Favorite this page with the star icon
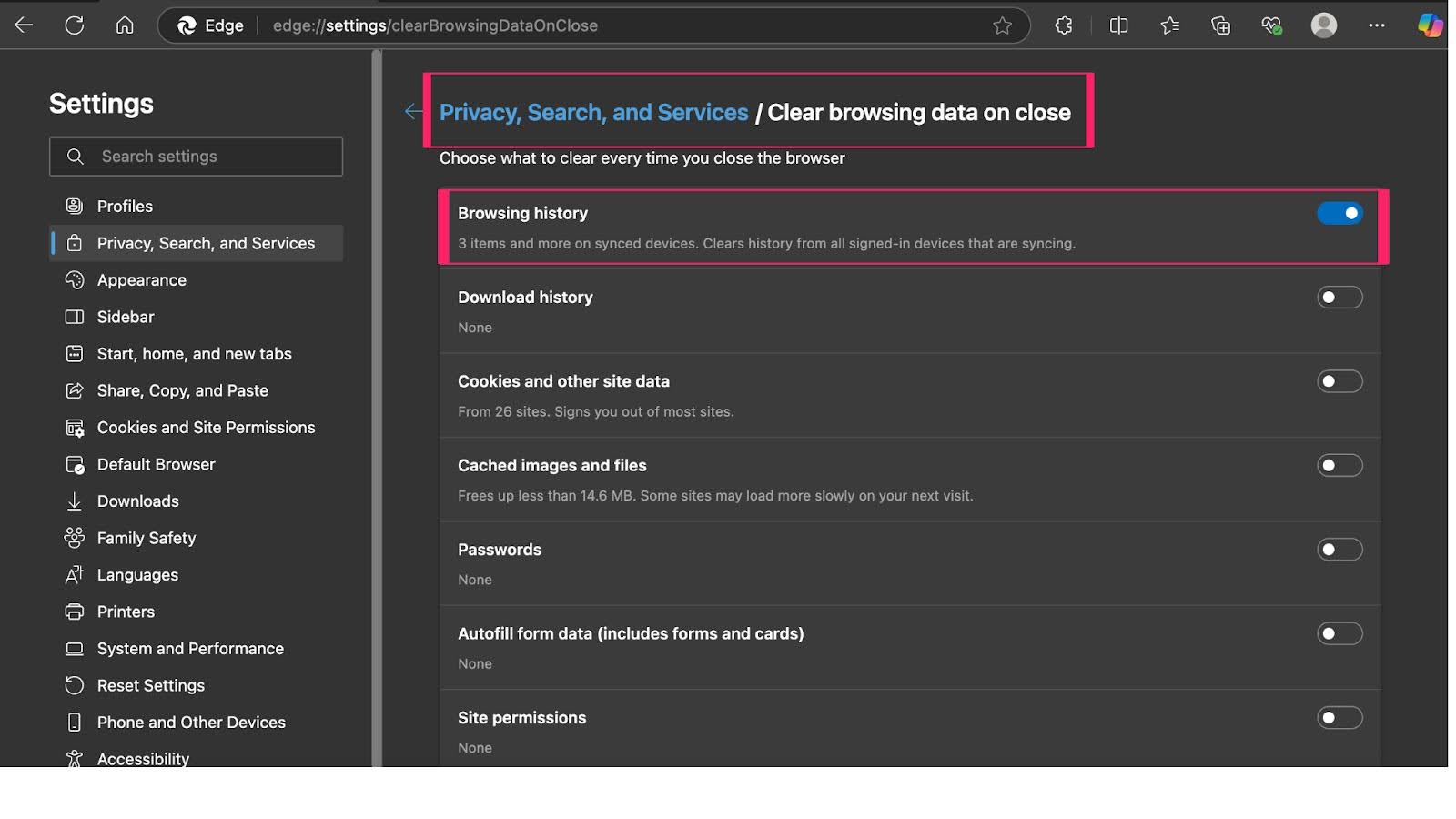The height and width of the screenshot is (819, 1456). 1002,25
